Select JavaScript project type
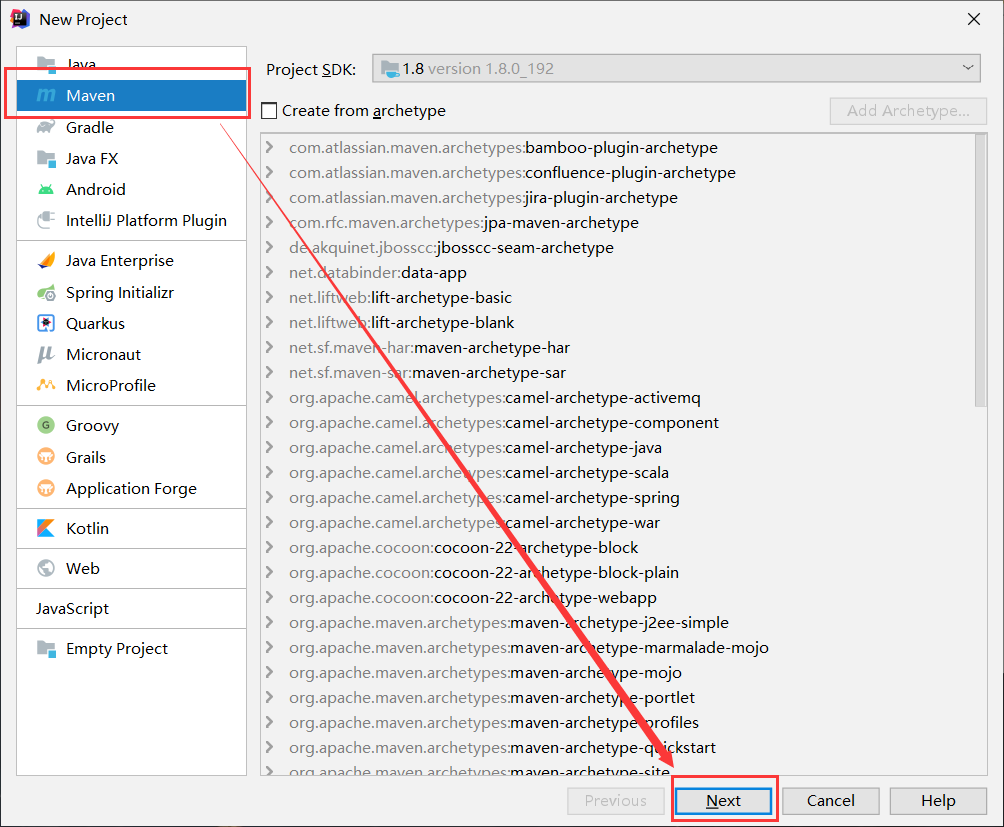Screen dimensions: 1004x827 131,608
